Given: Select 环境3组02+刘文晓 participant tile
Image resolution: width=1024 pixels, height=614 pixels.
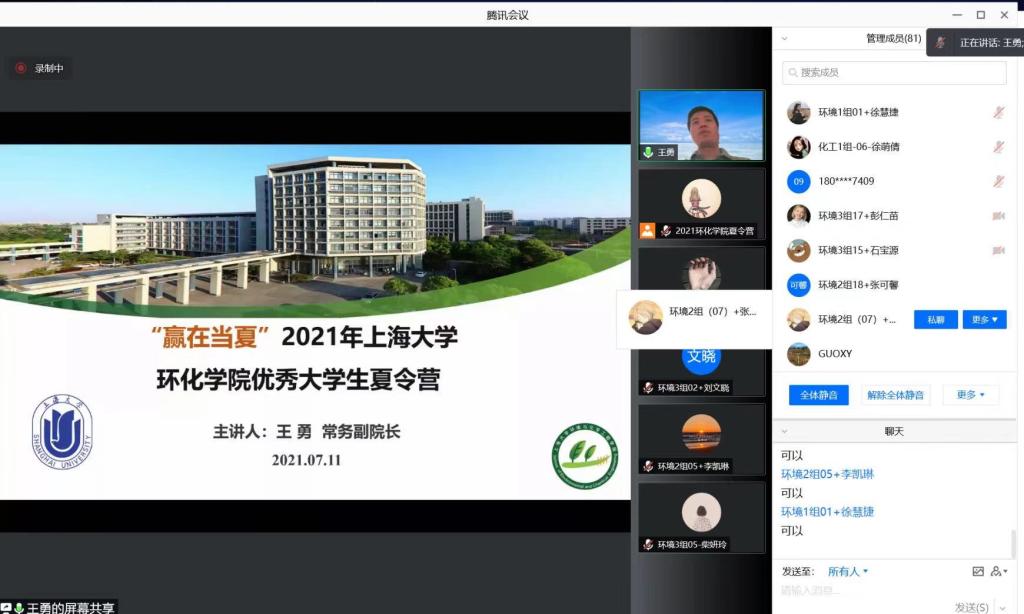Looking at the screenshot, I should [x=701, y=373].
